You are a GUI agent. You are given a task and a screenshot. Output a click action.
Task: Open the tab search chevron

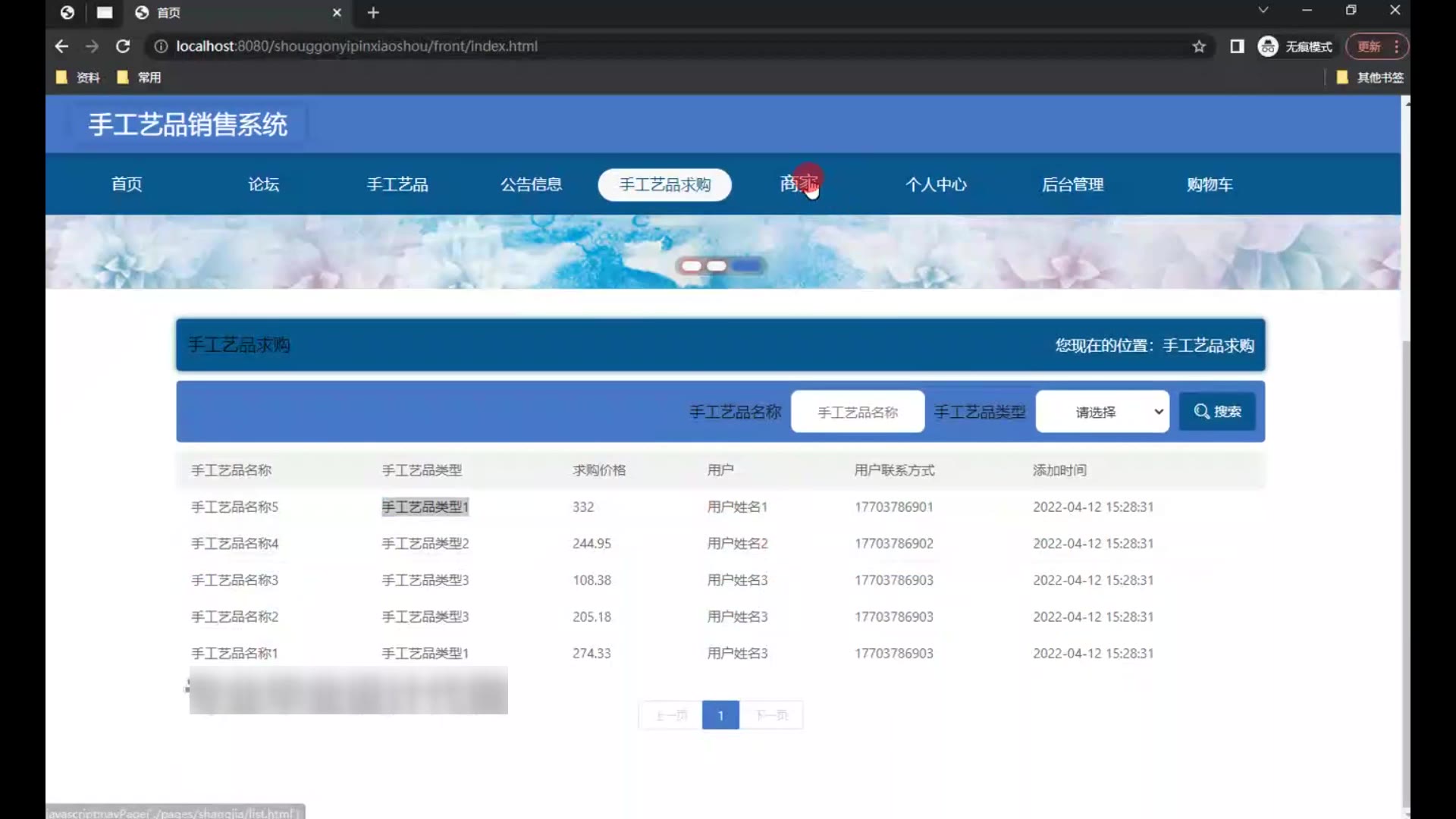coord(1263,11)
